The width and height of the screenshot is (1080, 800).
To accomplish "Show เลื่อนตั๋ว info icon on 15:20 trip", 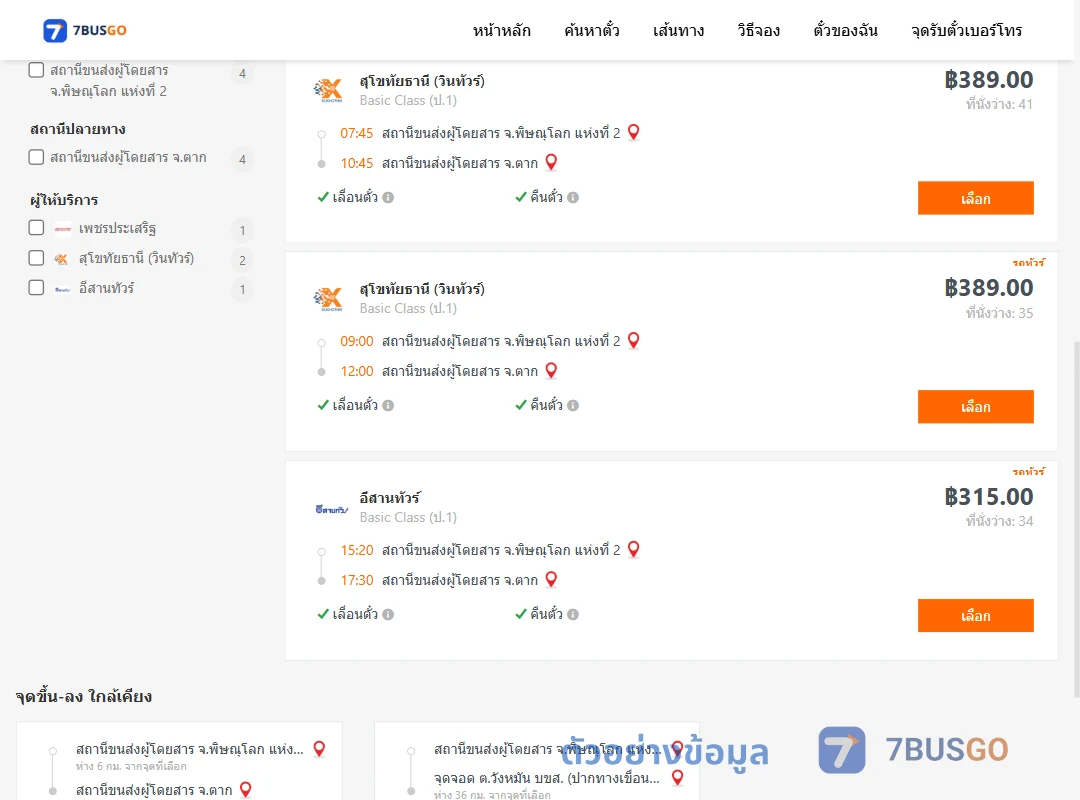I will point(388,615).
